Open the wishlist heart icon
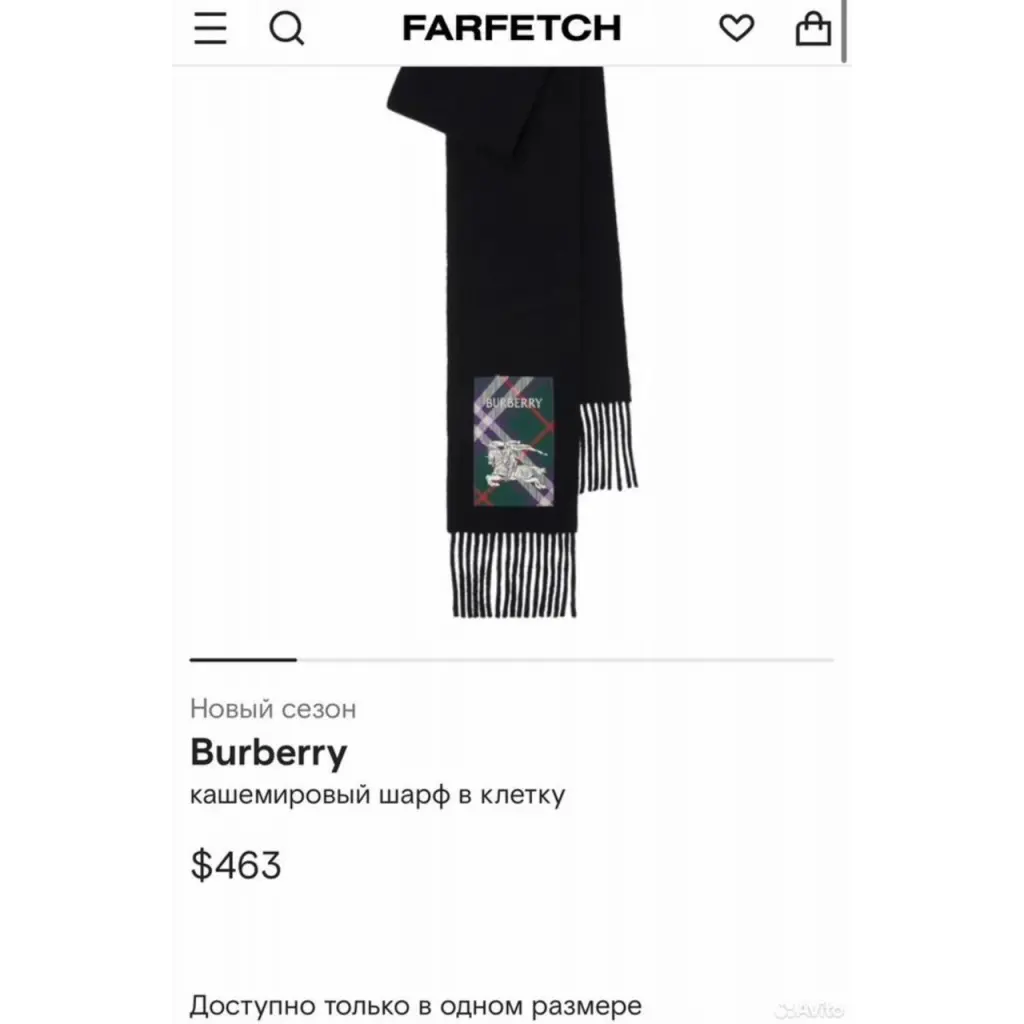 [737, 29]
